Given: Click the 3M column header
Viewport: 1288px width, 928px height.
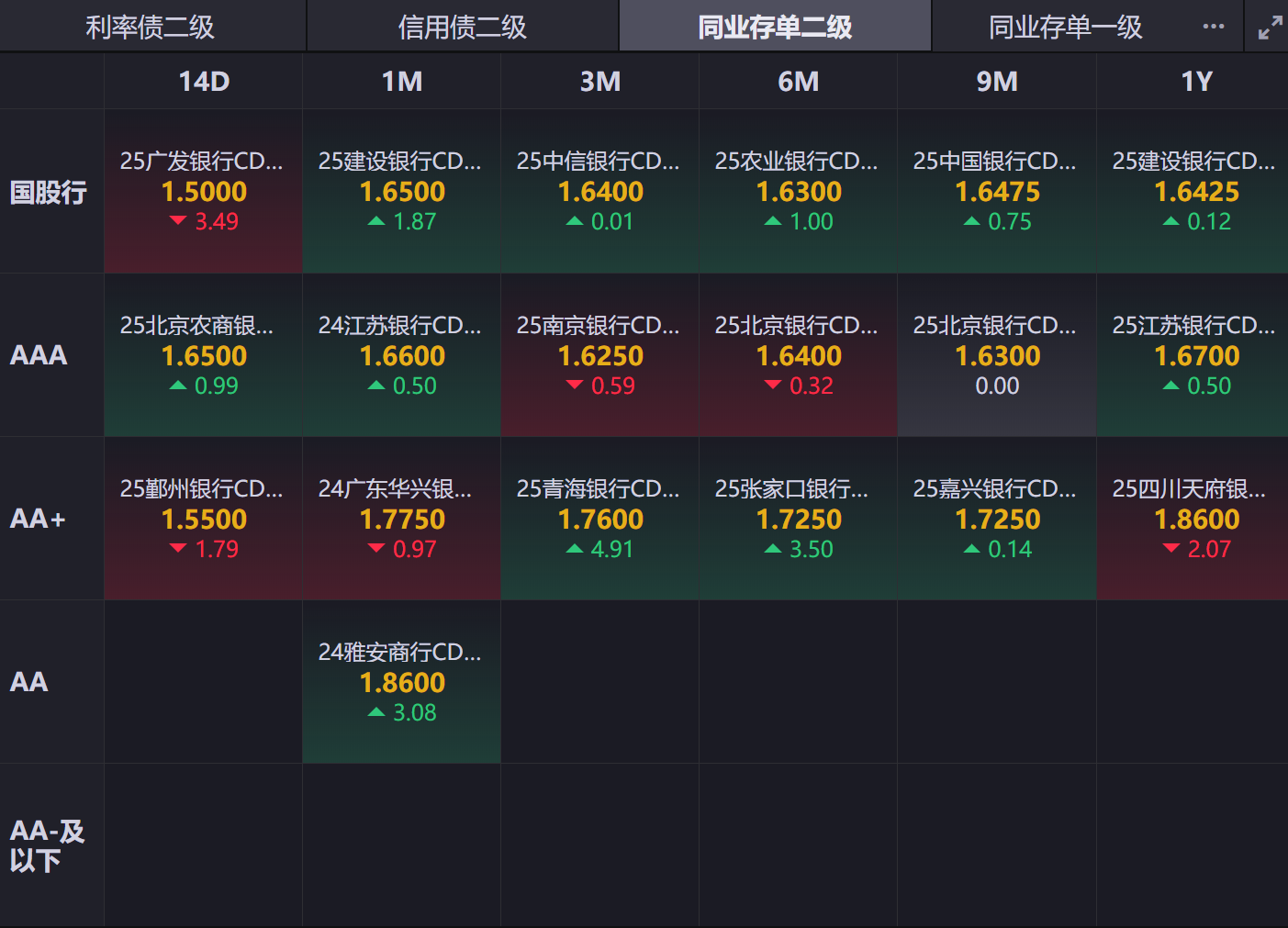Looking at the screenshot, I should click(x=600, y=82).
